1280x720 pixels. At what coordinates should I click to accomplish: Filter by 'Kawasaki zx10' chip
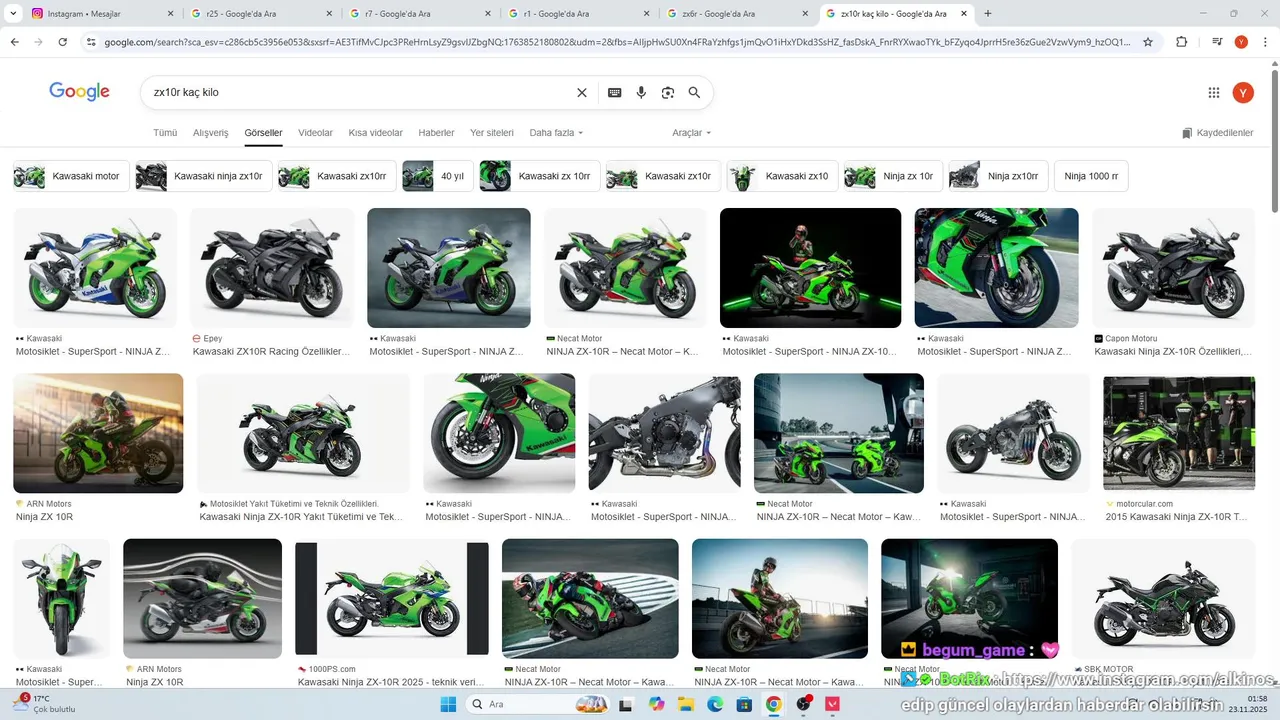click(x=782, y=176)
